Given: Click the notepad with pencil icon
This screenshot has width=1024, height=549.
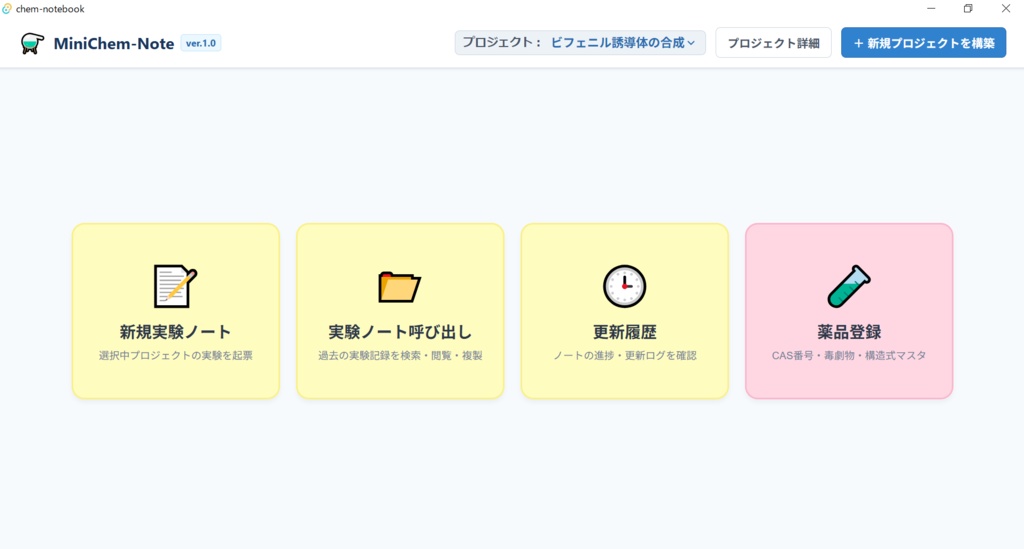Looking at the screenshot, I should coord(175,286).
